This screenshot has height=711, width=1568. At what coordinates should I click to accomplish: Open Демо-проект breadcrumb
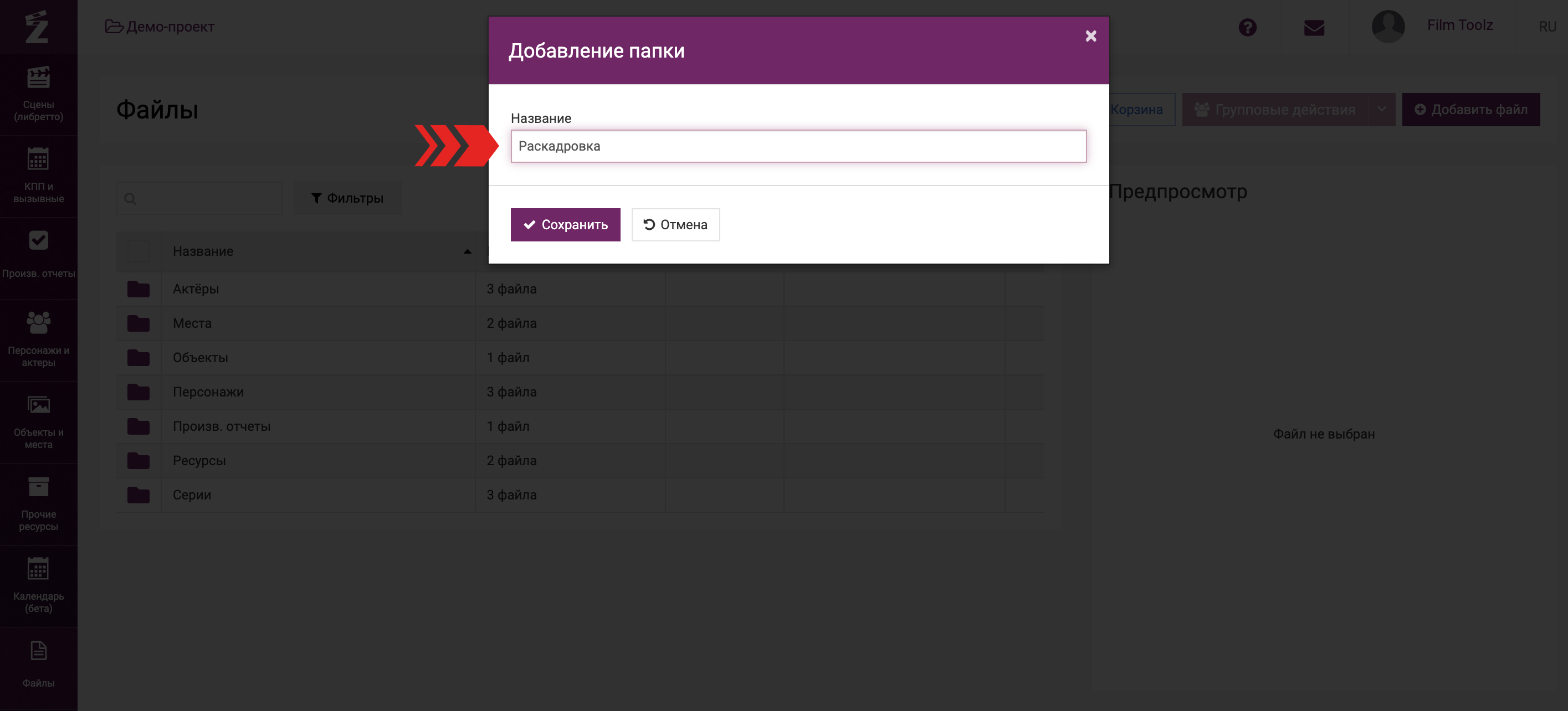pos(160,27)
